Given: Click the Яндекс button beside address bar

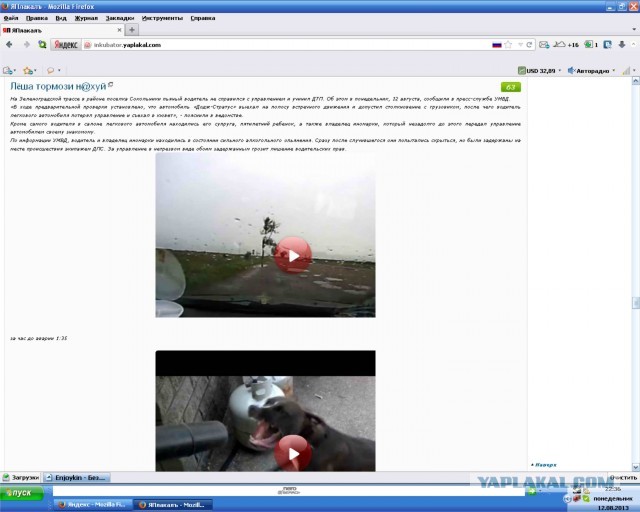Looking at the screenshot, I should click(x=66, y=45).
